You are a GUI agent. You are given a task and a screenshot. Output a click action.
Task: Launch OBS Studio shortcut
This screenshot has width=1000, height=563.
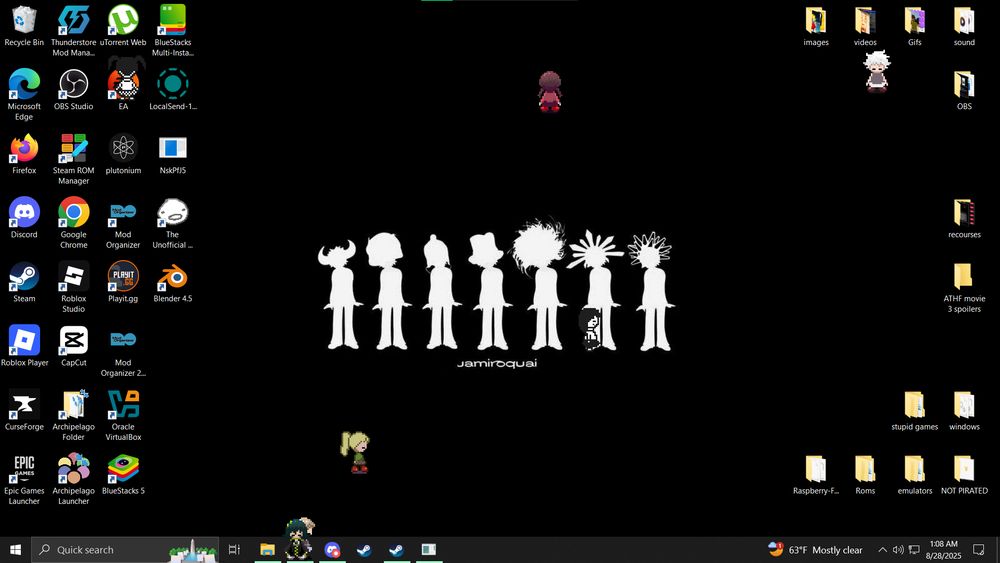[73, 90]
